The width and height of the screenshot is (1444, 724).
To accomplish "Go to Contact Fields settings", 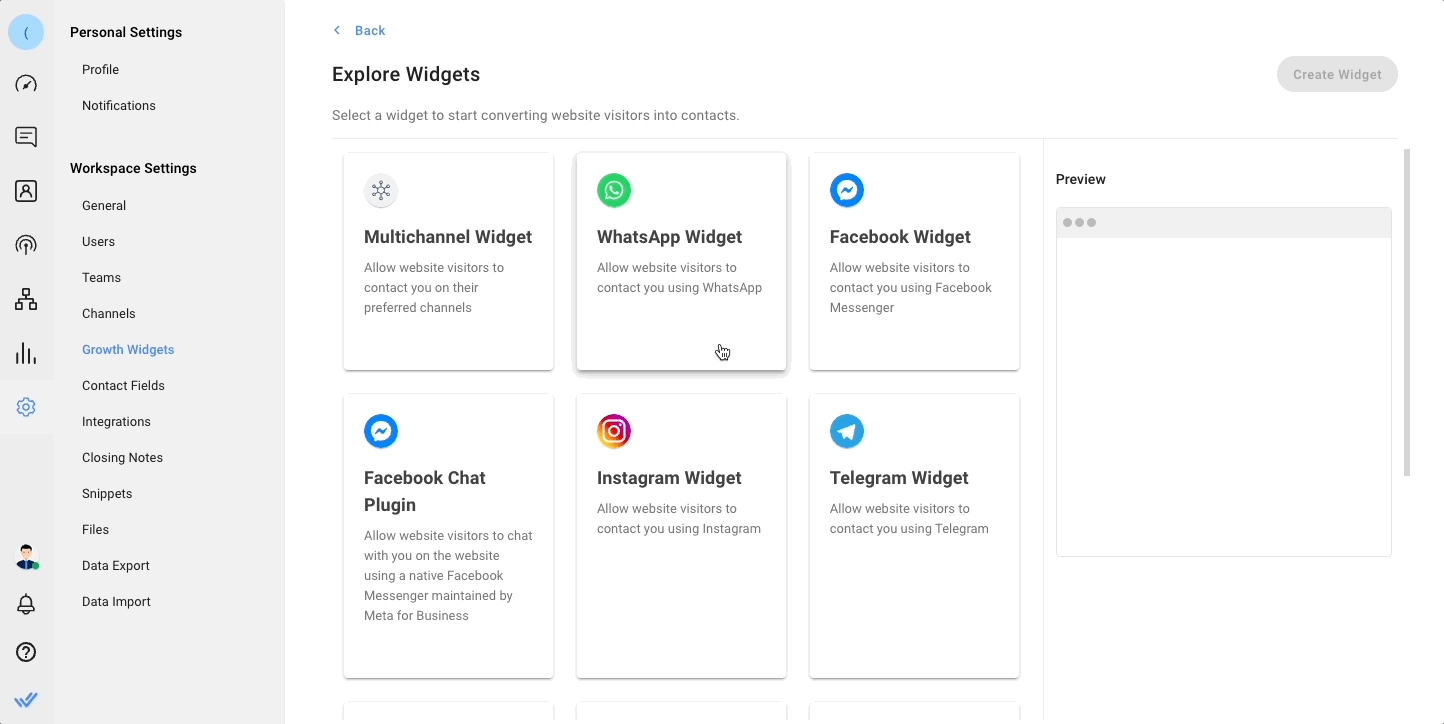I will pyautogui.click(x=123, y=386).
